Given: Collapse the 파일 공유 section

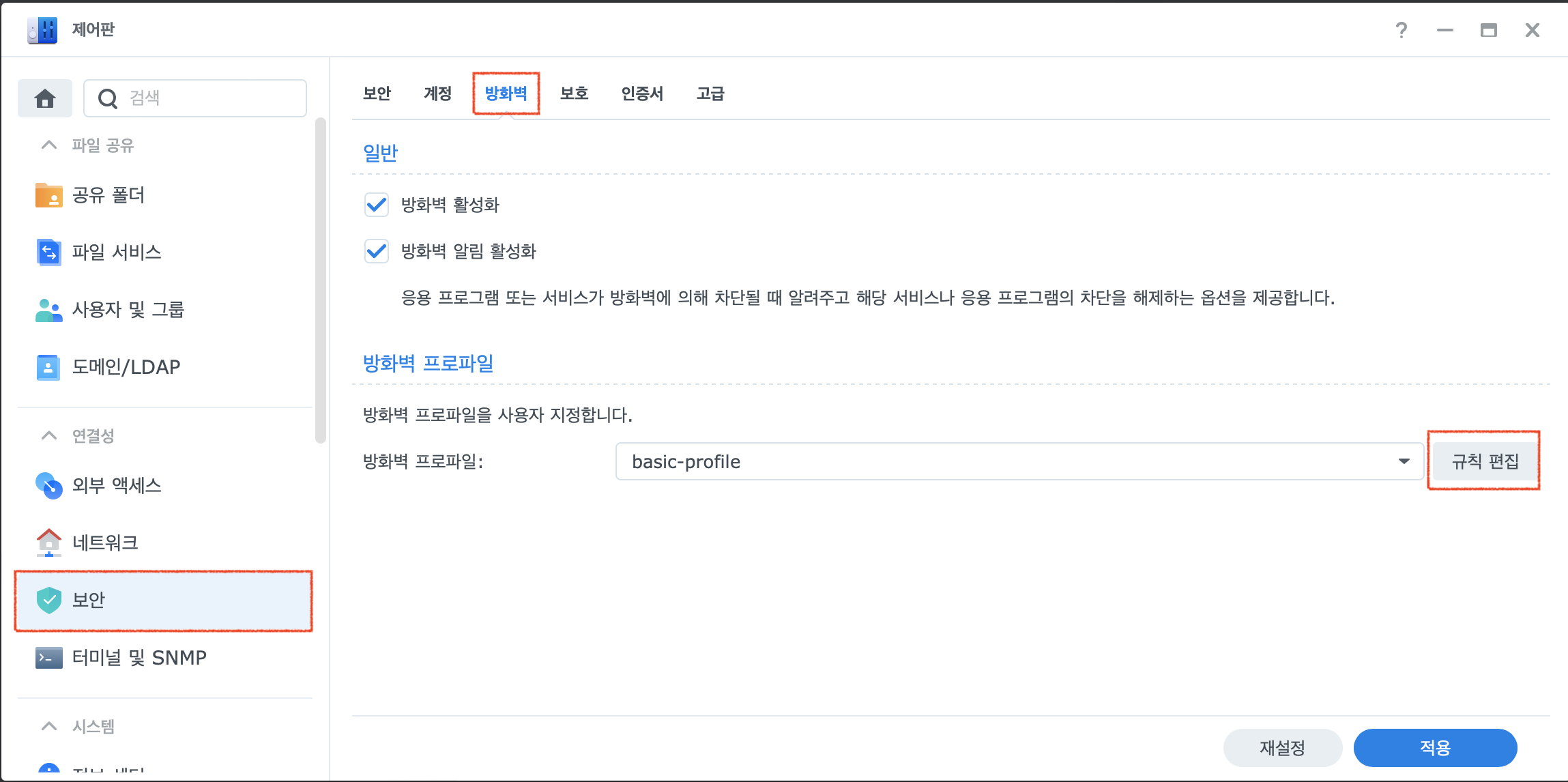Looking at the screenshot, I should [x=49, y=145].
